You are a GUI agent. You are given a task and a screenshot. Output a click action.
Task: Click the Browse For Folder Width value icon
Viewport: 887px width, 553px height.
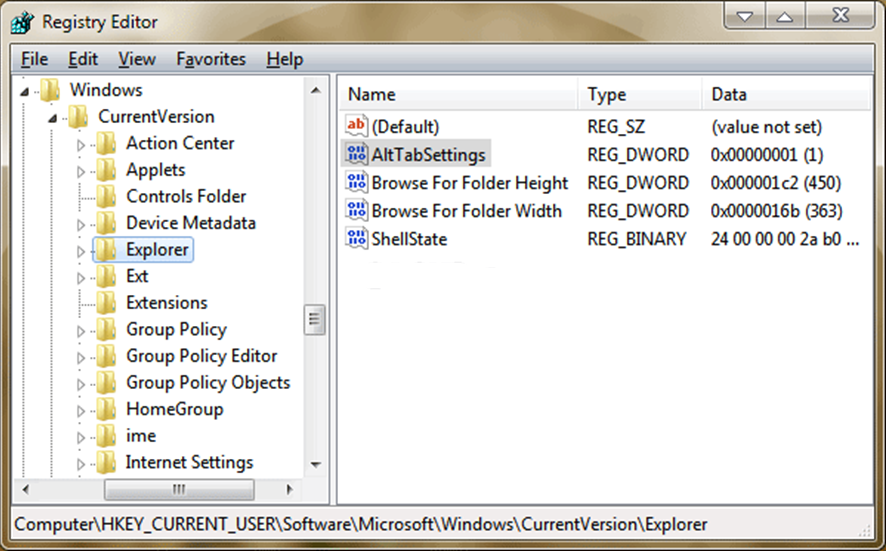pos(356,210)
